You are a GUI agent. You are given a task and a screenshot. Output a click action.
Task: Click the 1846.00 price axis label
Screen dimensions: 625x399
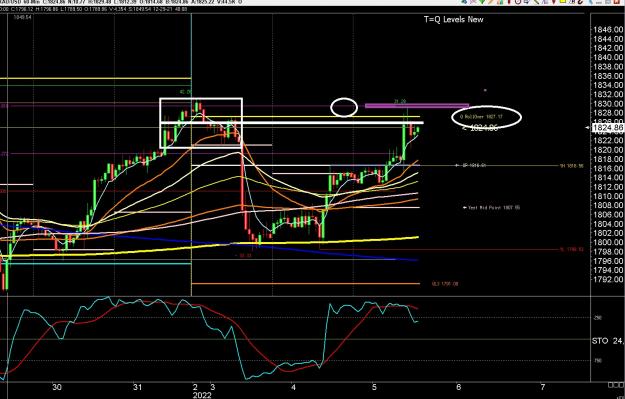tap(608, 29)
